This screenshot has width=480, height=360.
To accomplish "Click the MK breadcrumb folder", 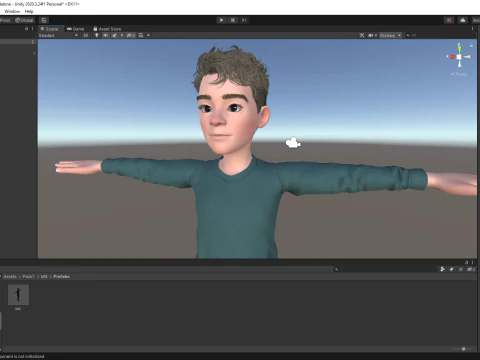I will pos(44,276).
